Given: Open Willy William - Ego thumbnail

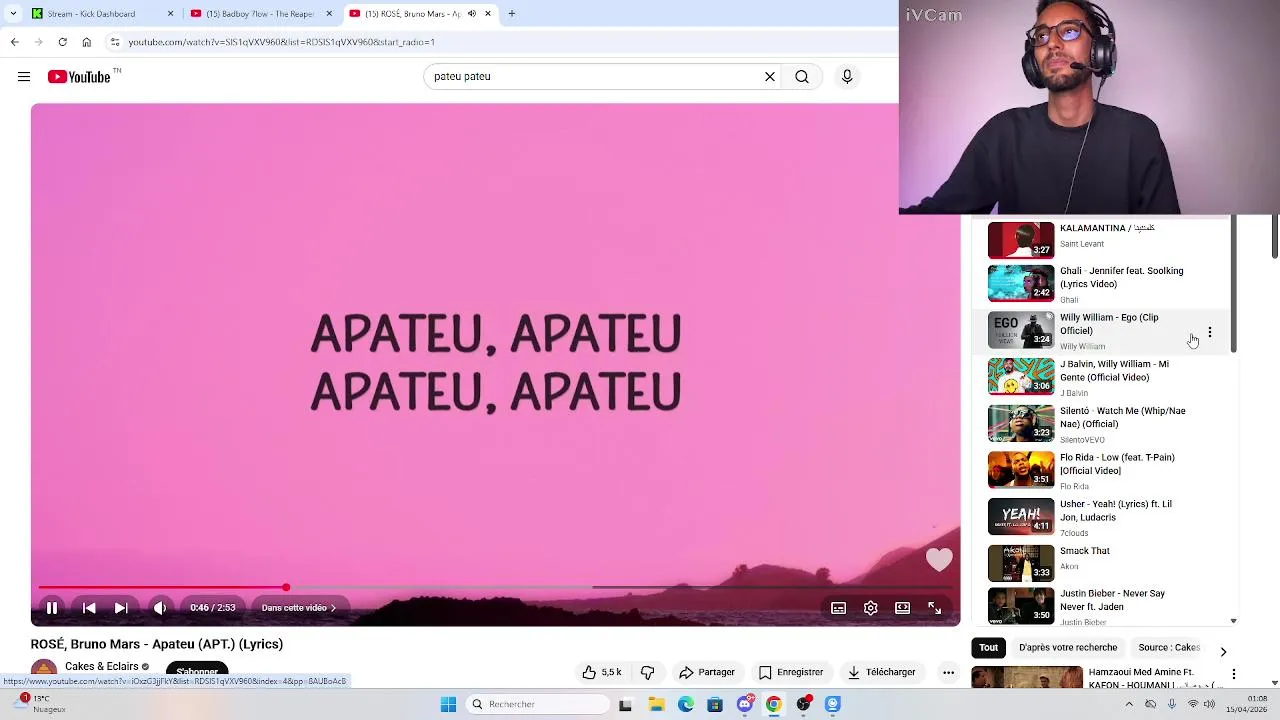Looking at the screenshot, I should [x=1021, y=331].
